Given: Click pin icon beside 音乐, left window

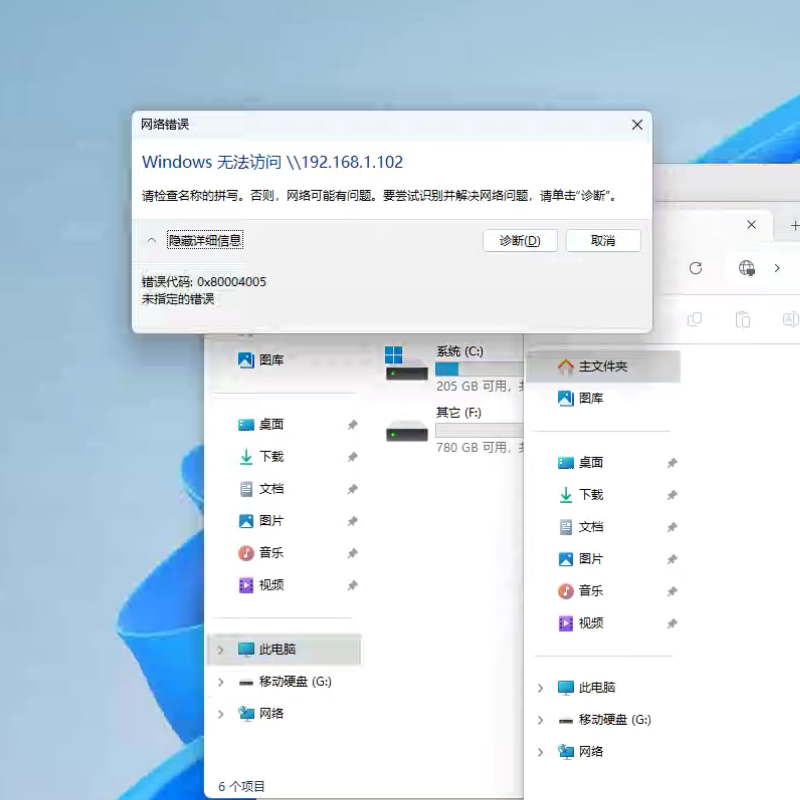Looking at the screenshot, I should (x=353, y=553).
